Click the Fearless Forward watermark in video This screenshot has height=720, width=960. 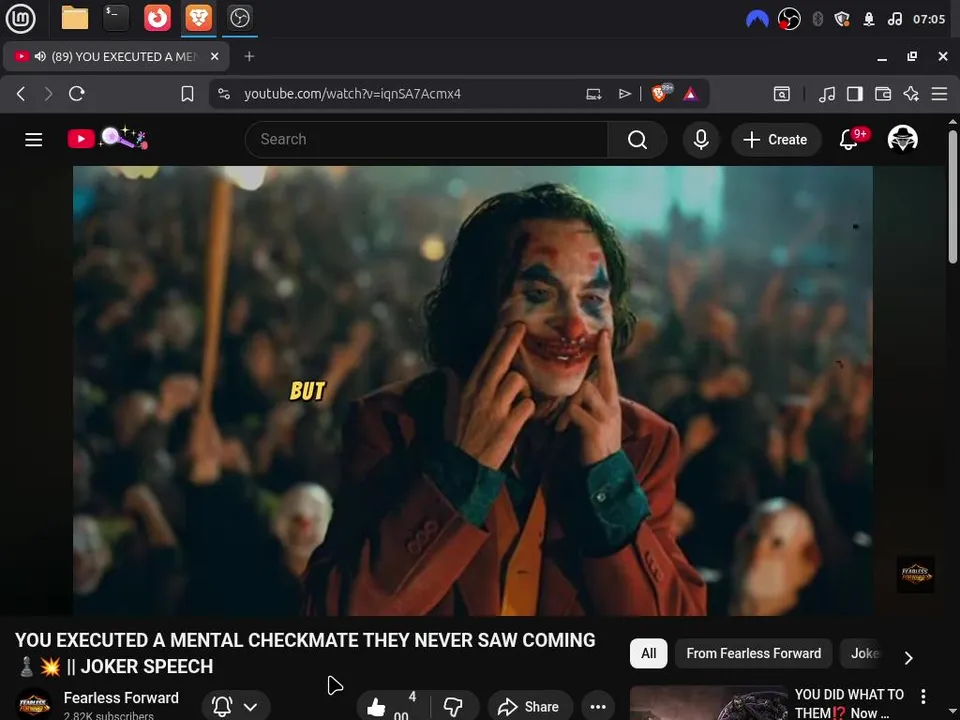tap(915, 574)
